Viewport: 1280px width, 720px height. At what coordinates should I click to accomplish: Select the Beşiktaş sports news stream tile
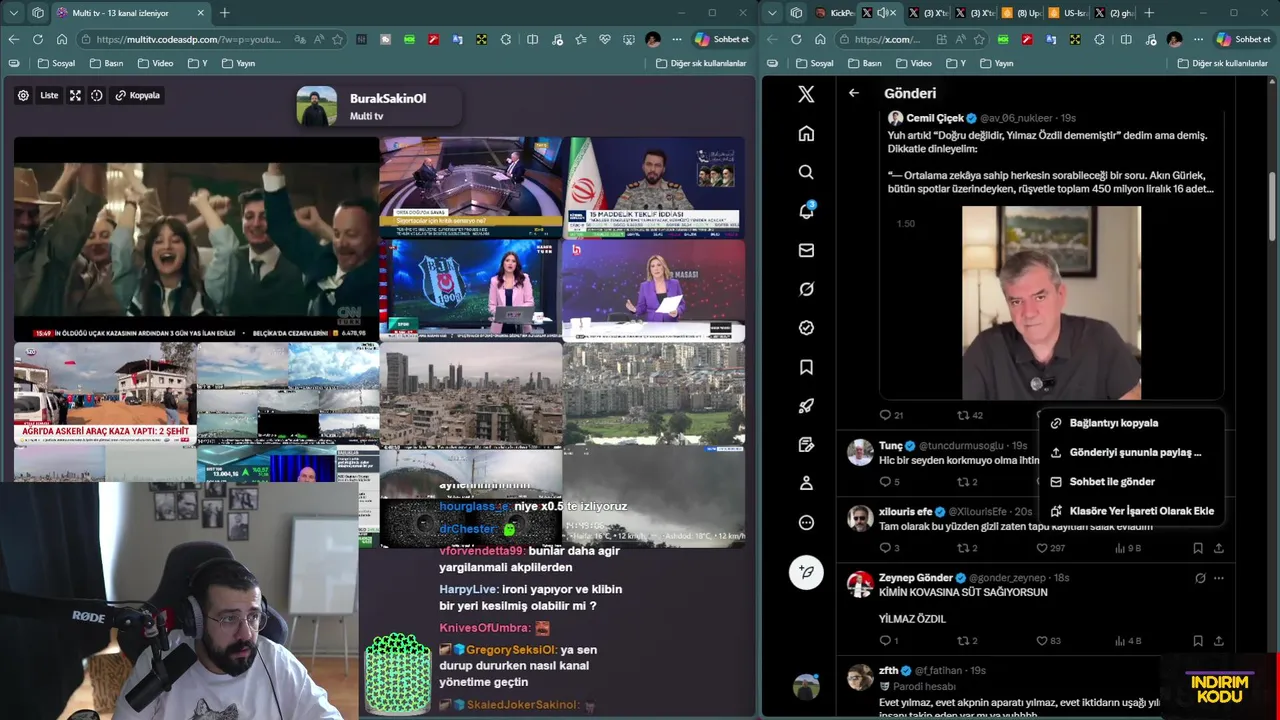click(470, 289)
